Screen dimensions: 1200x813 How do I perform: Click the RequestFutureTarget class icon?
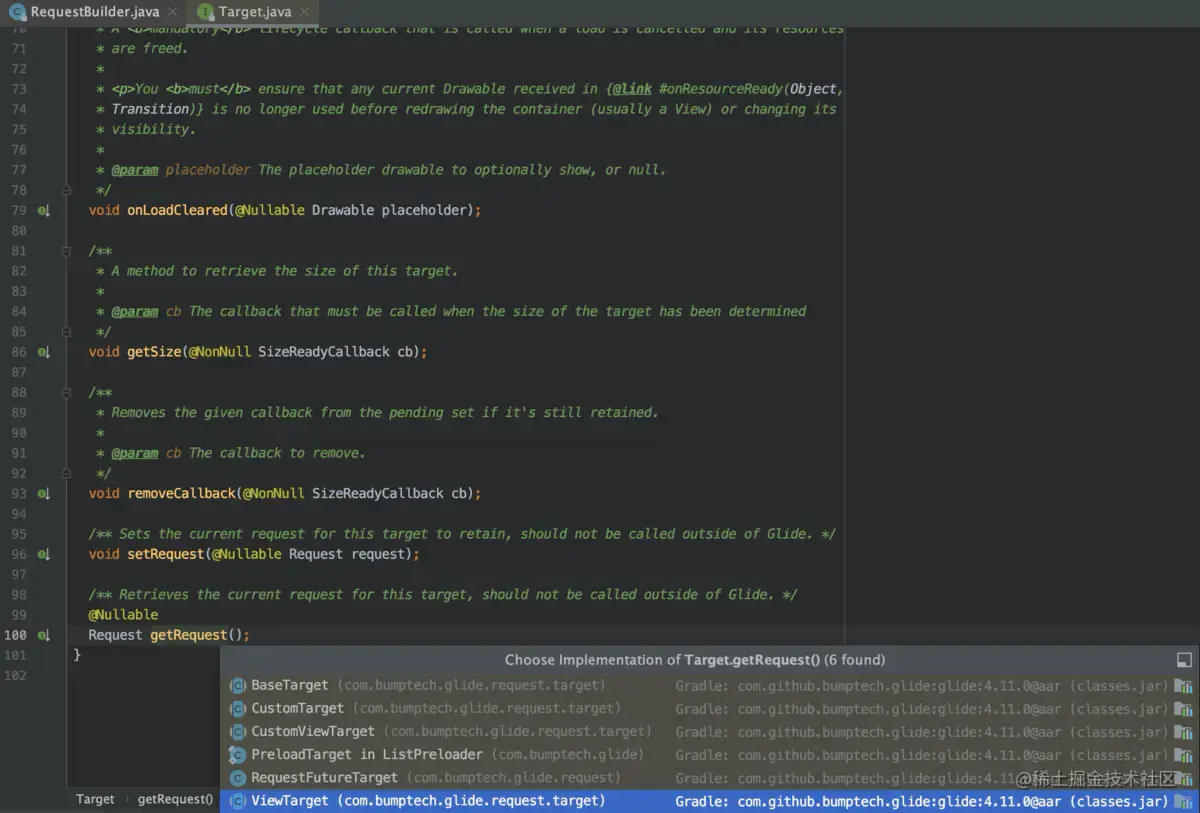[x=238, y=778]
